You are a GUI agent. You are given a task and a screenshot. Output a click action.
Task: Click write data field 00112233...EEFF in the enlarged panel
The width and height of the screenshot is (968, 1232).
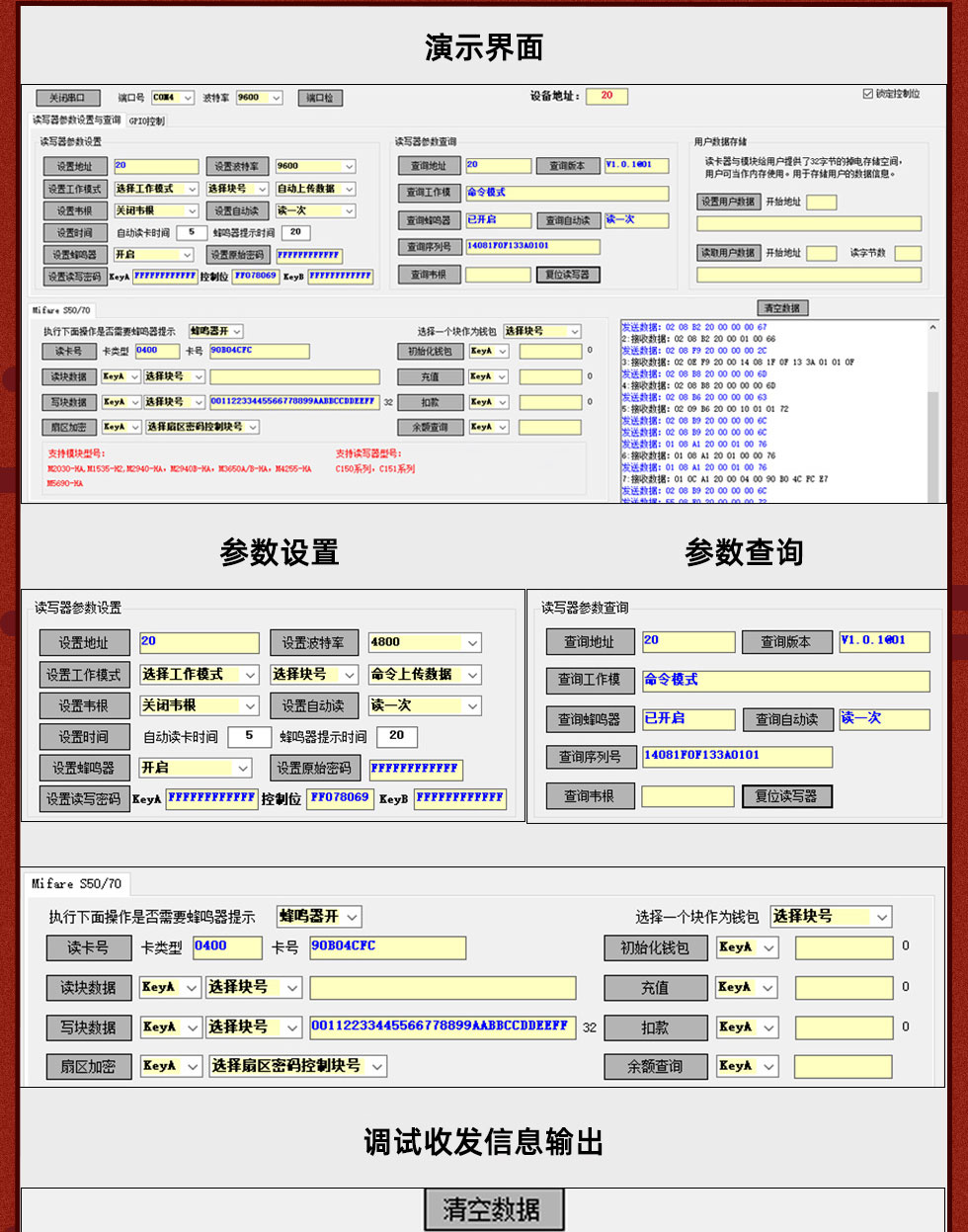click(443, 1027)
